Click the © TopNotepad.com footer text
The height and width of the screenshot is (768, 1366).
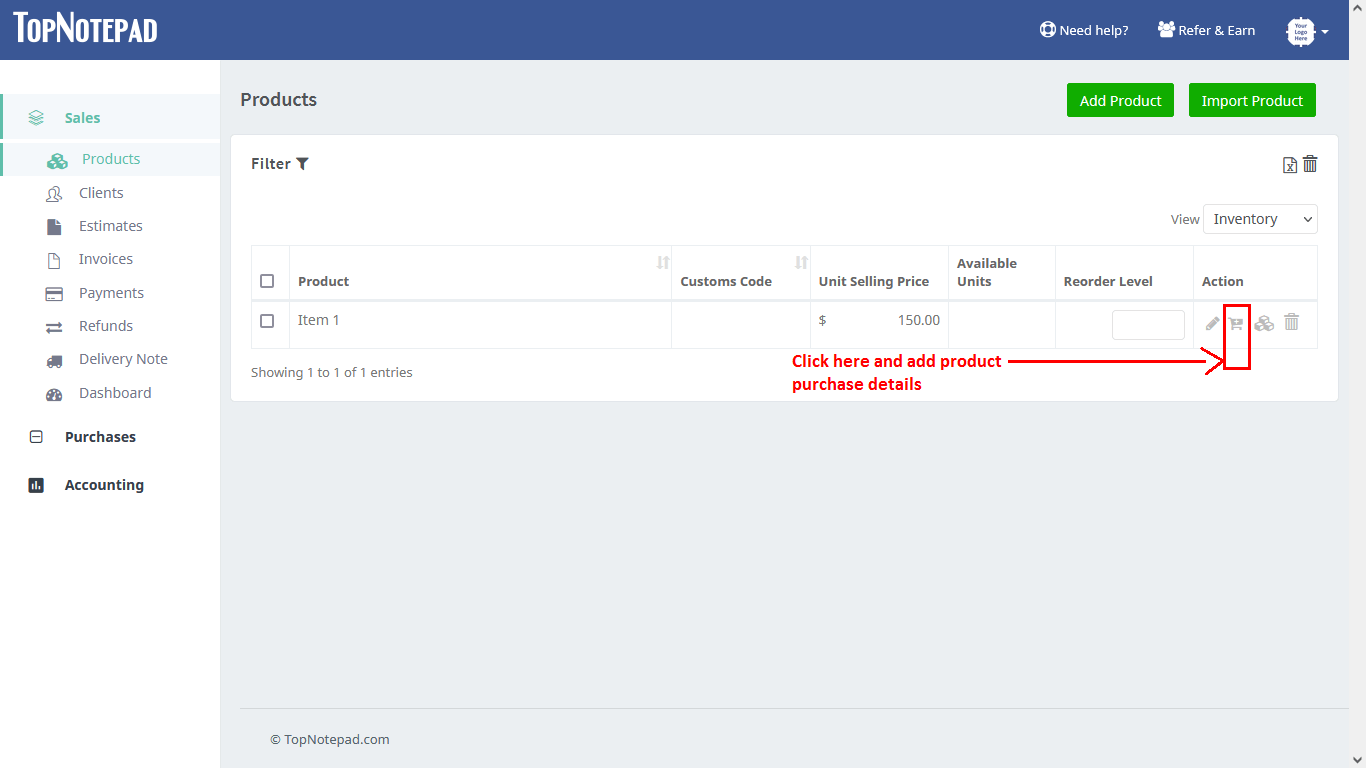pos(330,740)
